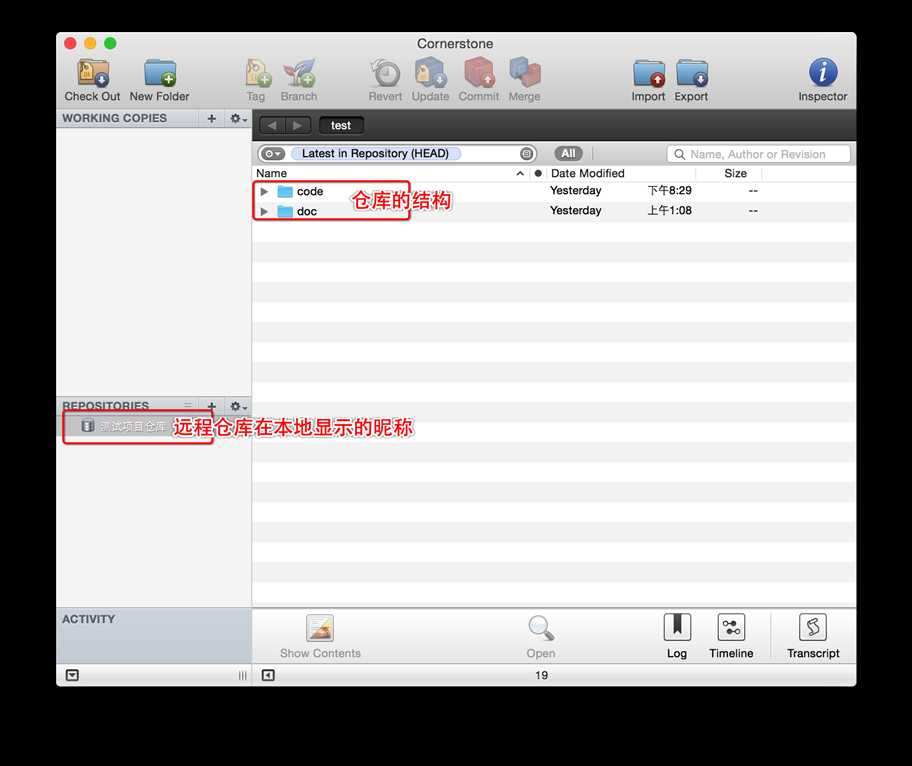Image resolution: width=912 pixels, height=766 pixels.
Task: Open the Log view
Action: [677, 636]
